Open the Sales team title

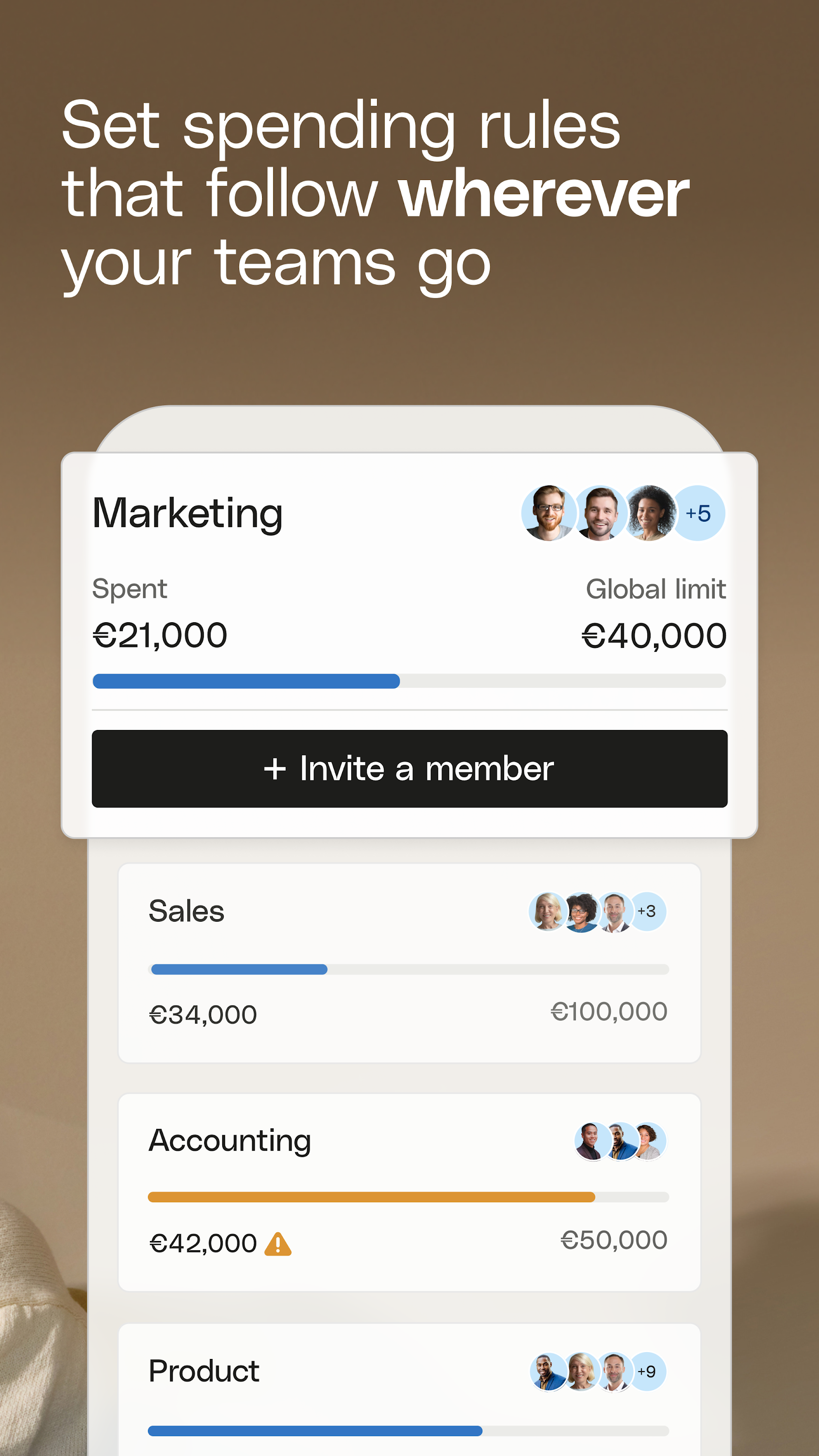186,910
